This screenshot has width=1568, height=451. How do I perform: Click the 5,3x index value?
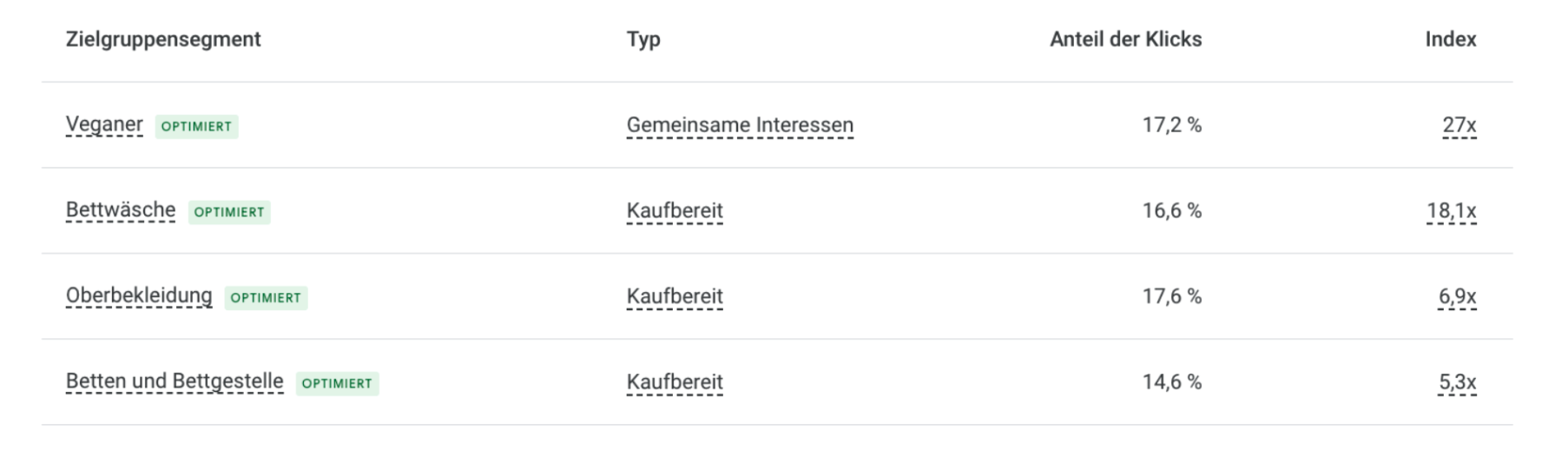point(1457,382)
